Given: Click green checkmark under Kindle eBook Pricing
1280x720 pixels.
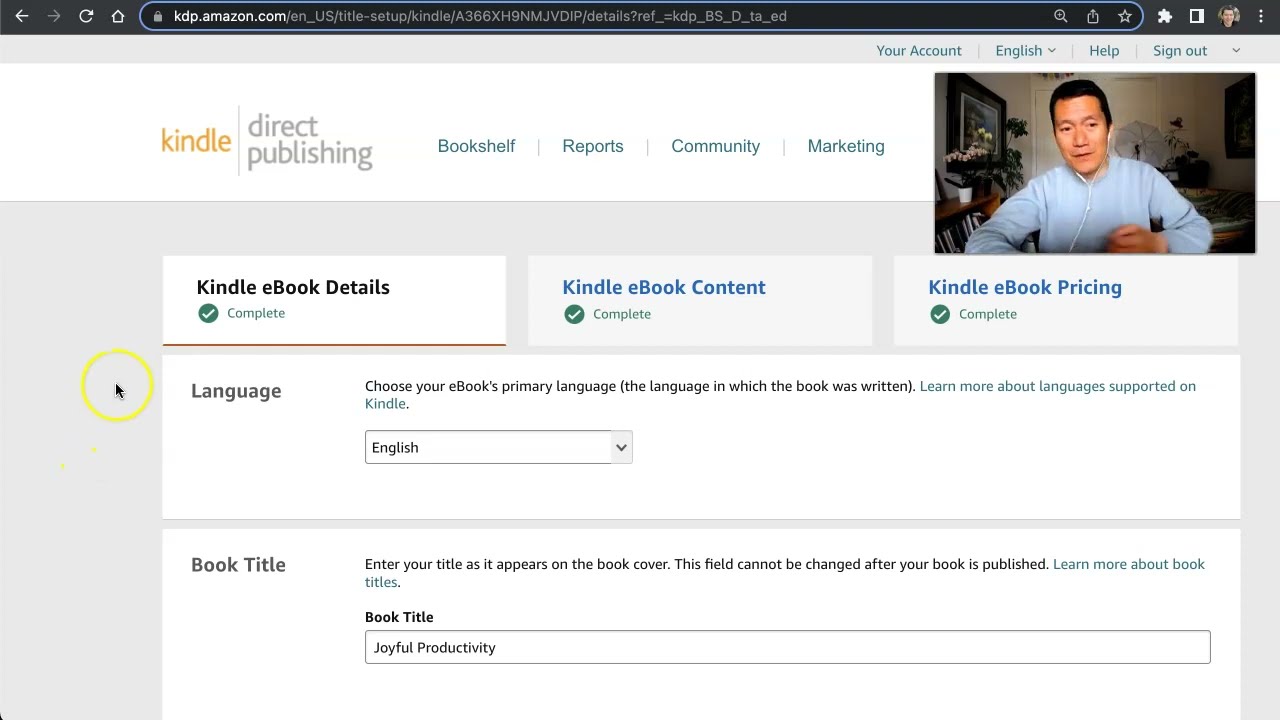Looking at the screenshot, I should pos(940,314).
